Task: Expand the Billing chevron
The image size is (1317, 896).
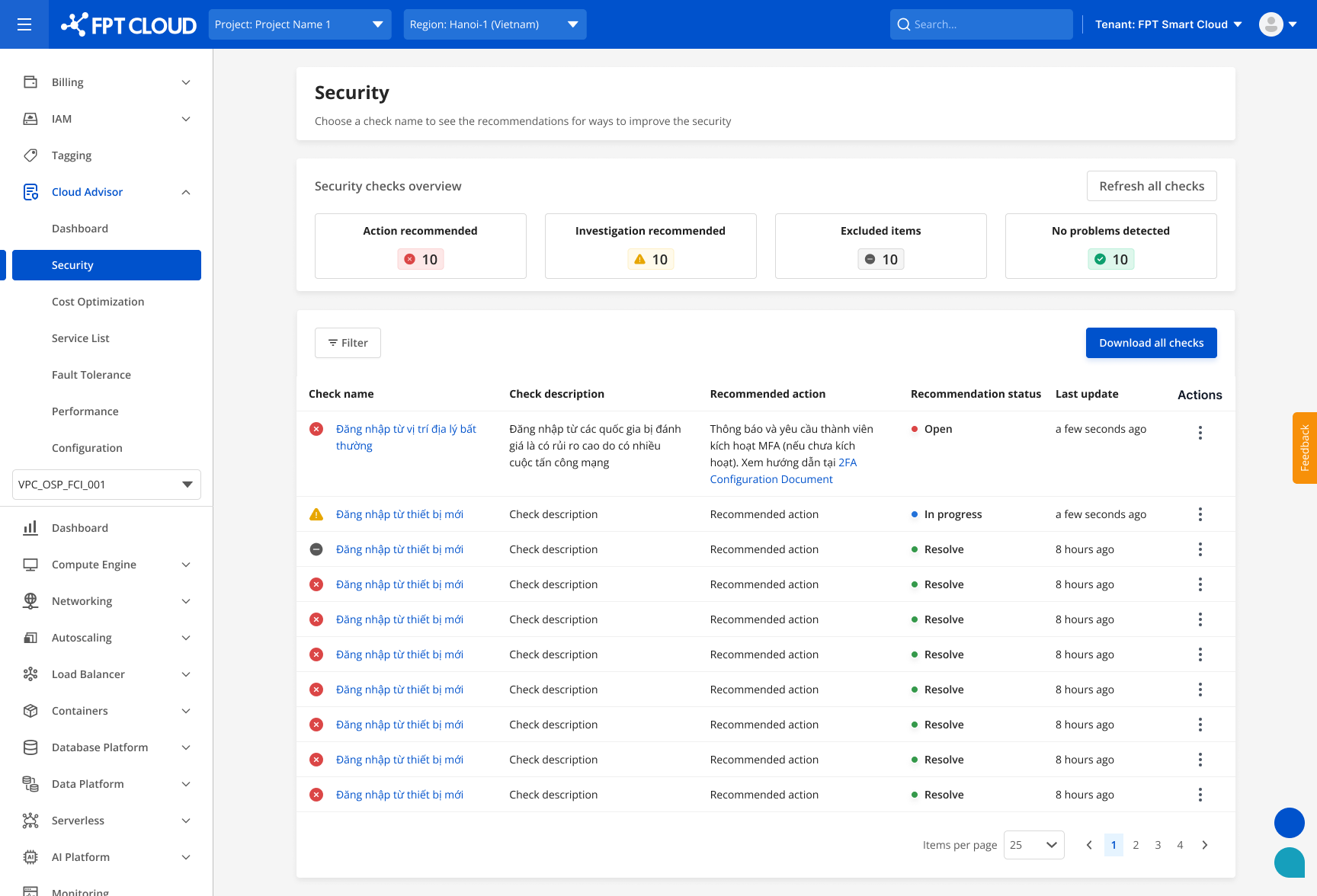Action: 186,82
